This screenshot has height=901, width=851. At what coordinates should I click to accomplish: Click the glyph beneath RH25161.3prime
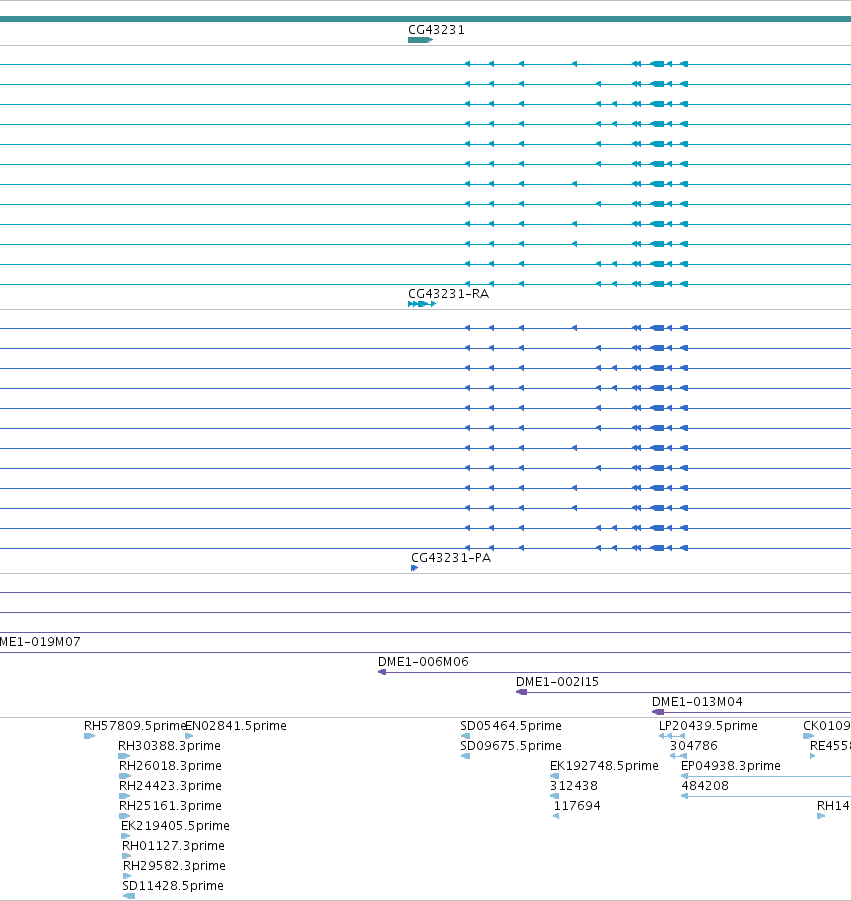coord(125,816)
